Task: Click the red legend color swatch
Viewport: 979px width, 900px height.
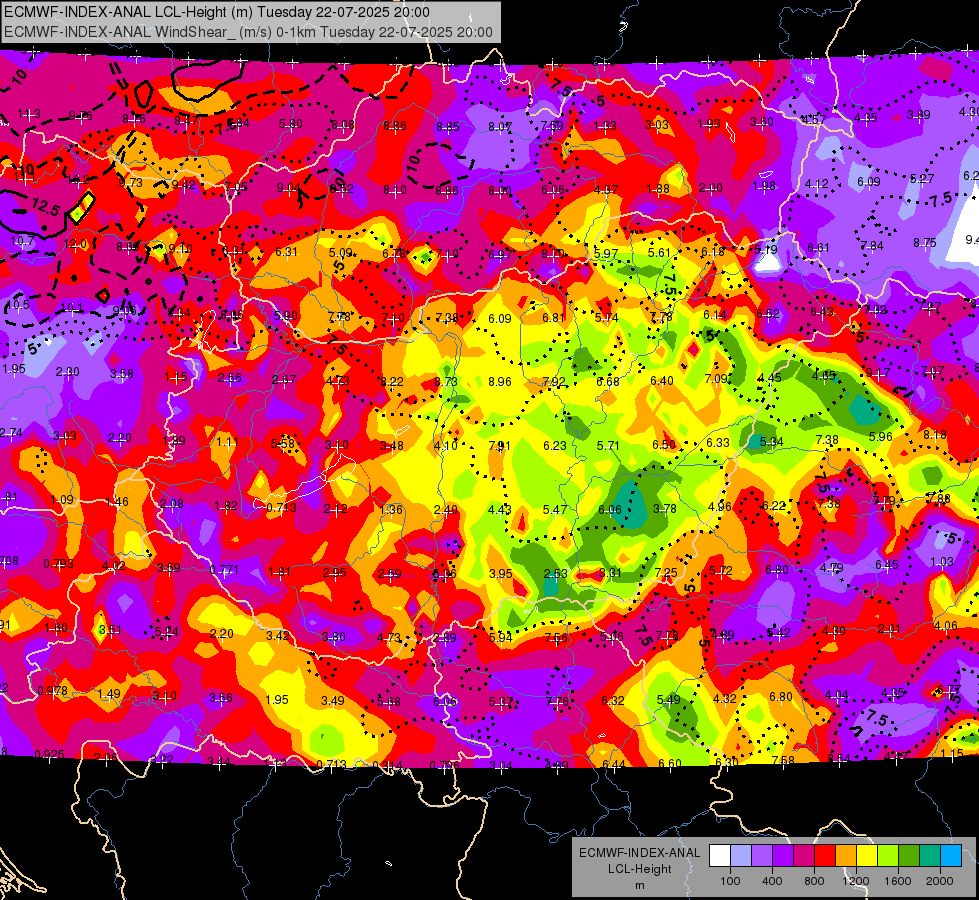Action: pos(825,856)
